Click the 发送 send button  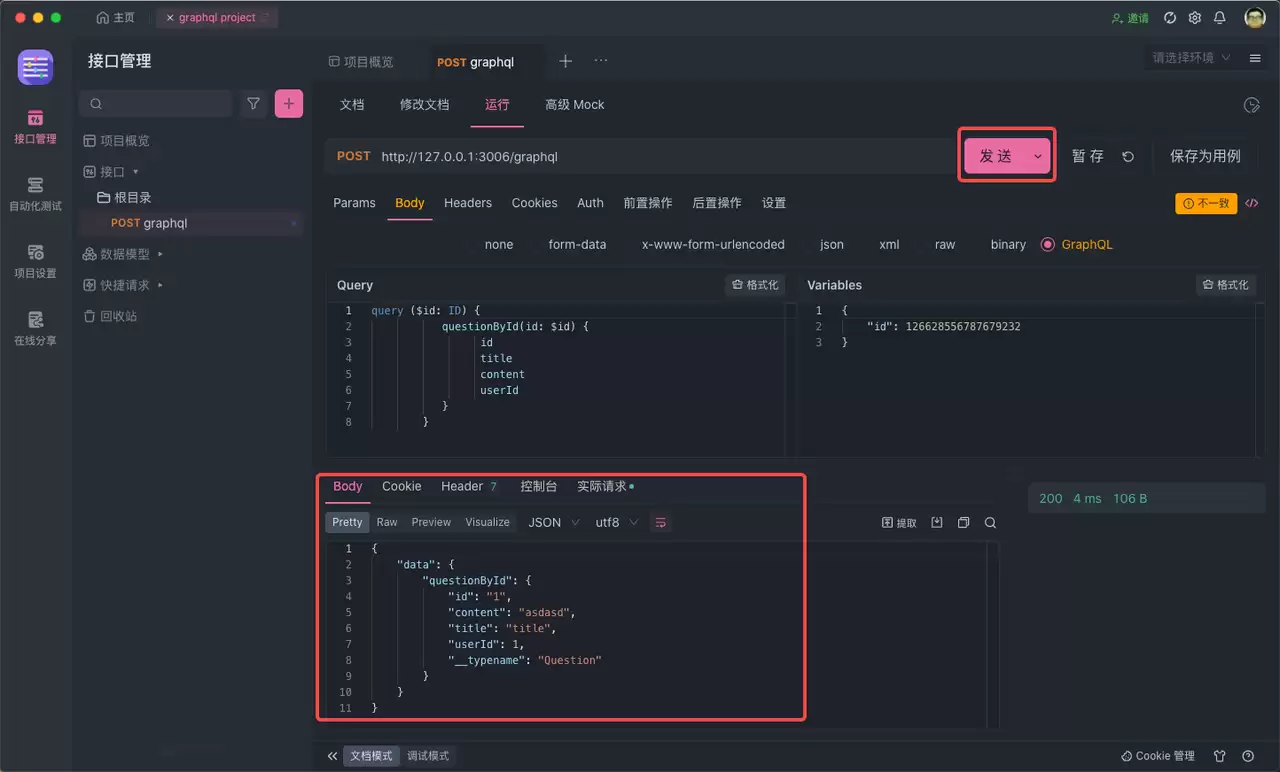tap(995, 156)
